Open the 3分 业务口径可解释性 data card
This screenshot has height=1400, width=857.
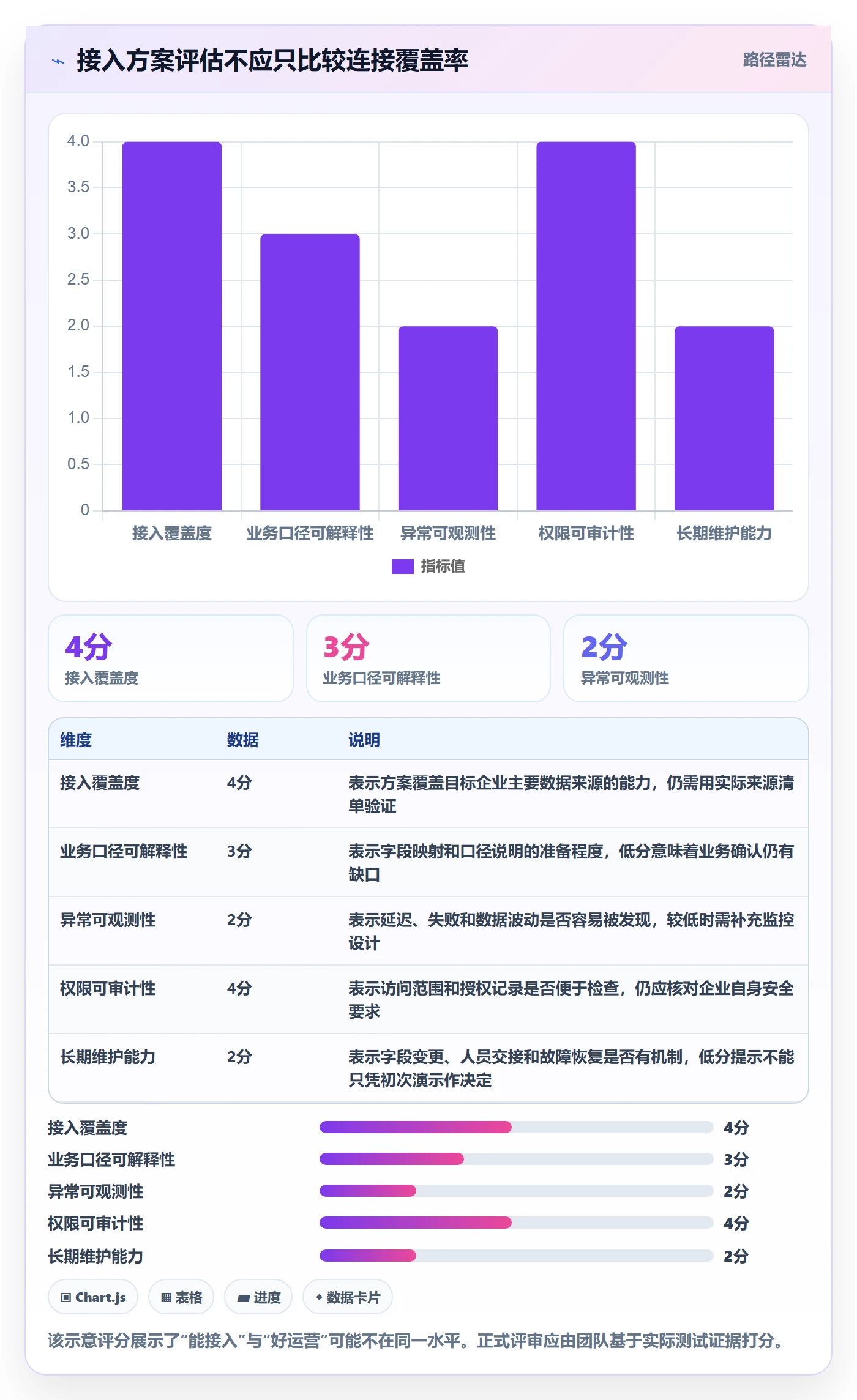pyautogui.click(x=428, y=658)
